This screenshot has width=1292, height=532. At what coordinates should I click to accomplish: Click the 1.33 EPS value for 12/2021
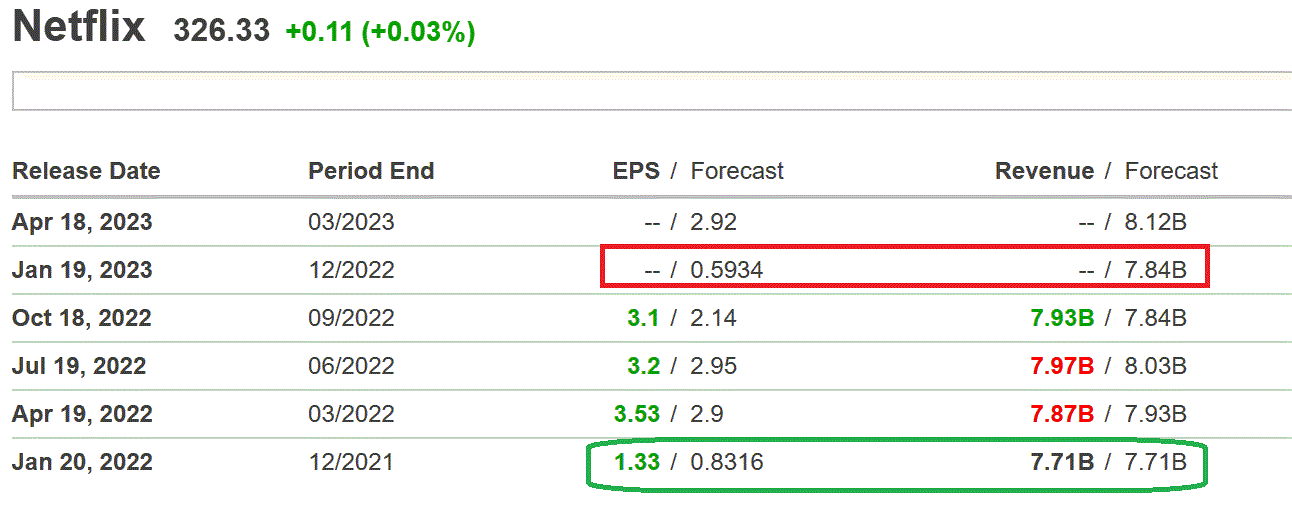click(x=637, y=462)
